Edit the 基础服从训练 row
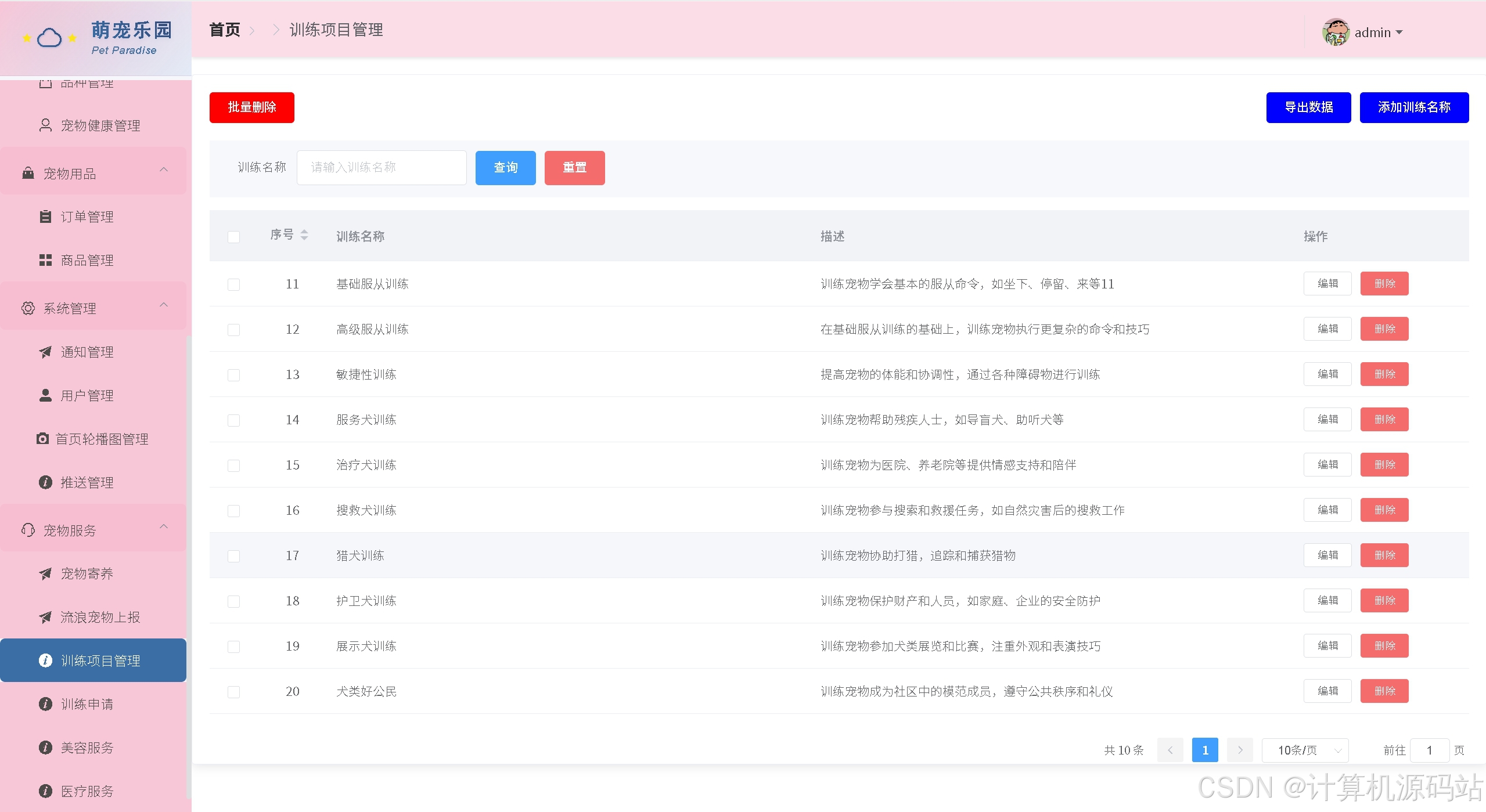This screenshot has width=1486, height=812. (x=1327, y=283)
